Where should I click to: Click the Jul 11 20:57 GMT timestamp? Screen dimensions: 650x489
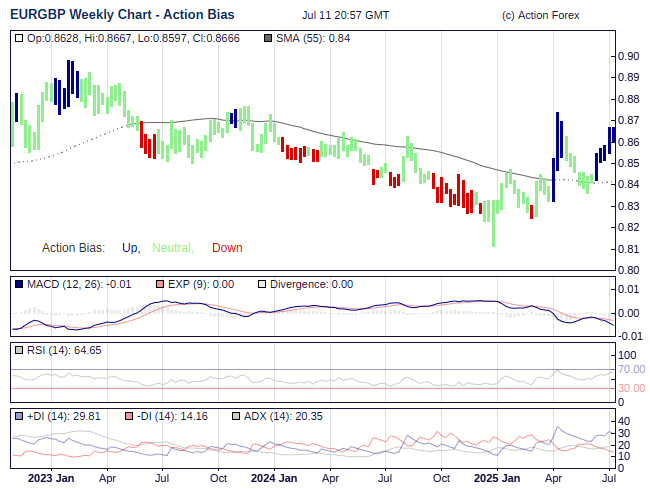(x=345, y=16)
